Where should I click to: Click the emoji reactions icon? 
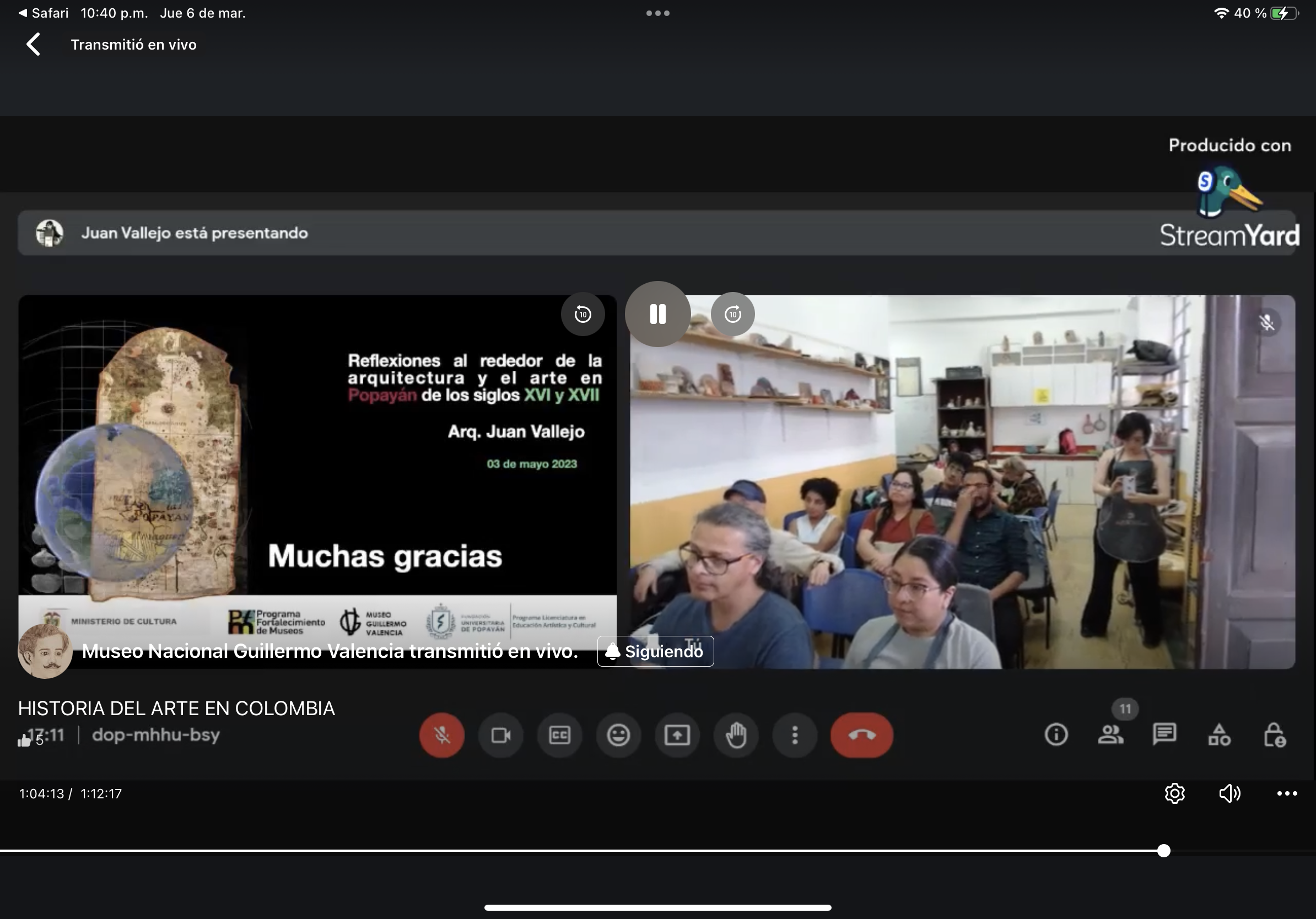[x=618, y=735]
